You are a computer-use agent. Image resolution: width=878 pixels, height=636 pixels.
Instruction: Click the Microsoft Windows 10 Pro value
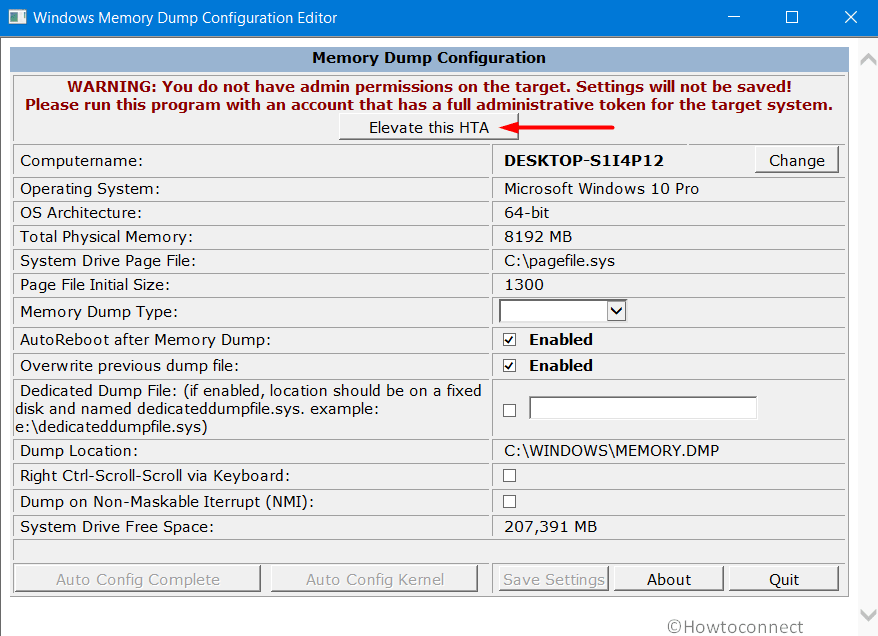click(x=601, y=189)
